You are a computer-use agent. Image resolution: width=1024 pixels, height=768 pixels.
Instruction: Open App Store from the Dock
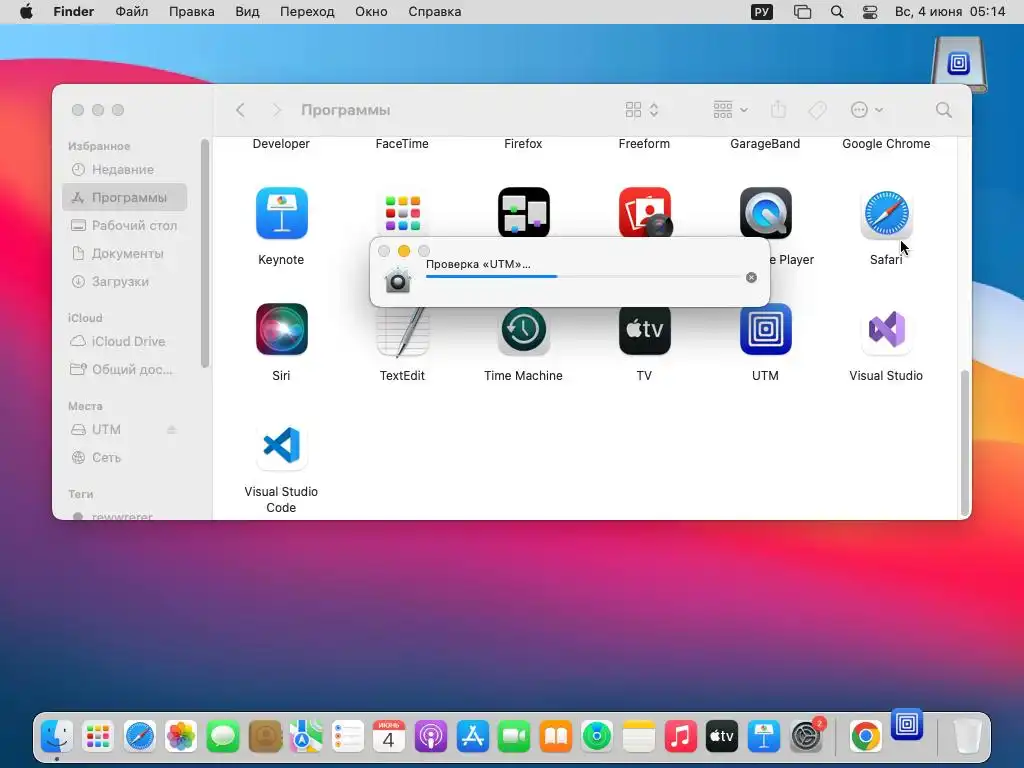(473, 737)
